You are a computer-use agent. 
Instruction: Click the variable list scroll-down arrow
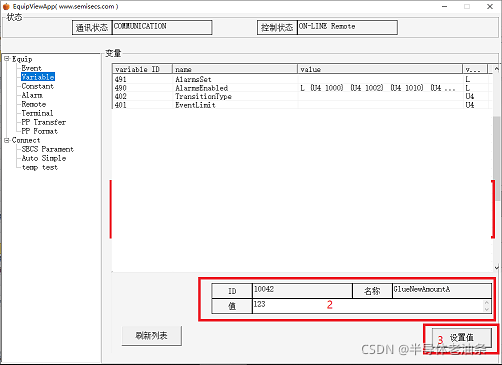(497, 267)
